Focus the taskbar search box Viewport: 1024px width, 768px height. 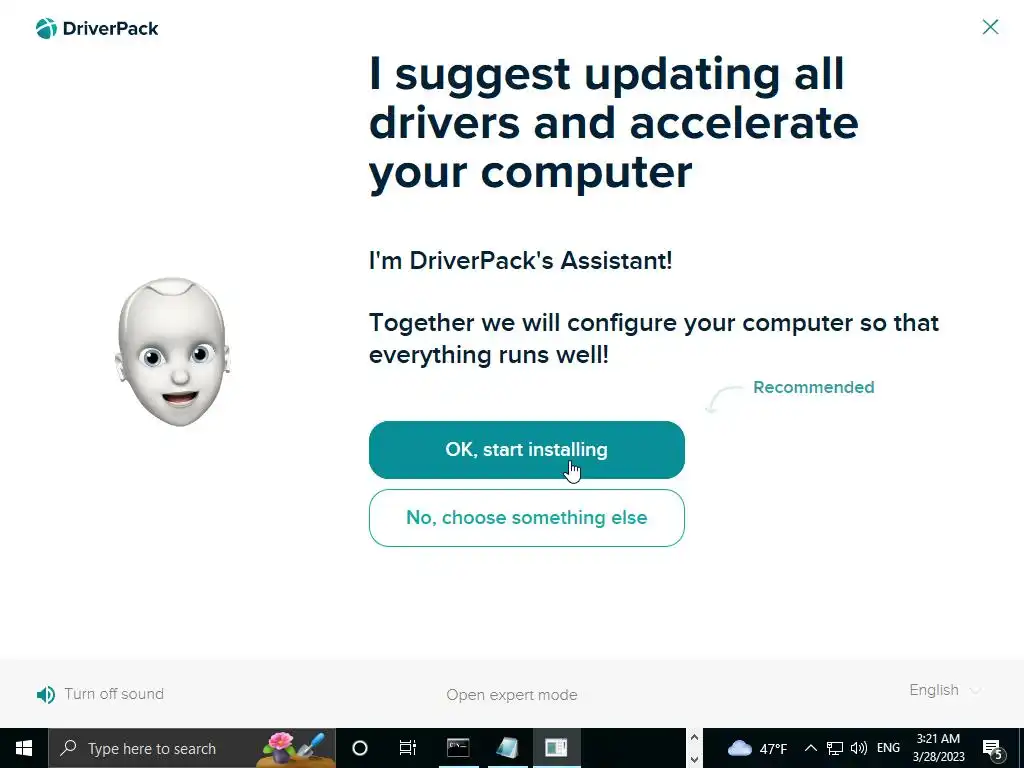[192, 748]
